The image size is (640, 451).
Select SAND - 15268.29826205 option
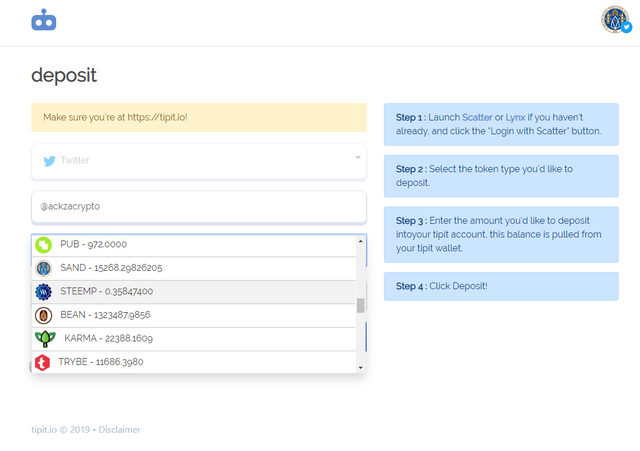193,268
